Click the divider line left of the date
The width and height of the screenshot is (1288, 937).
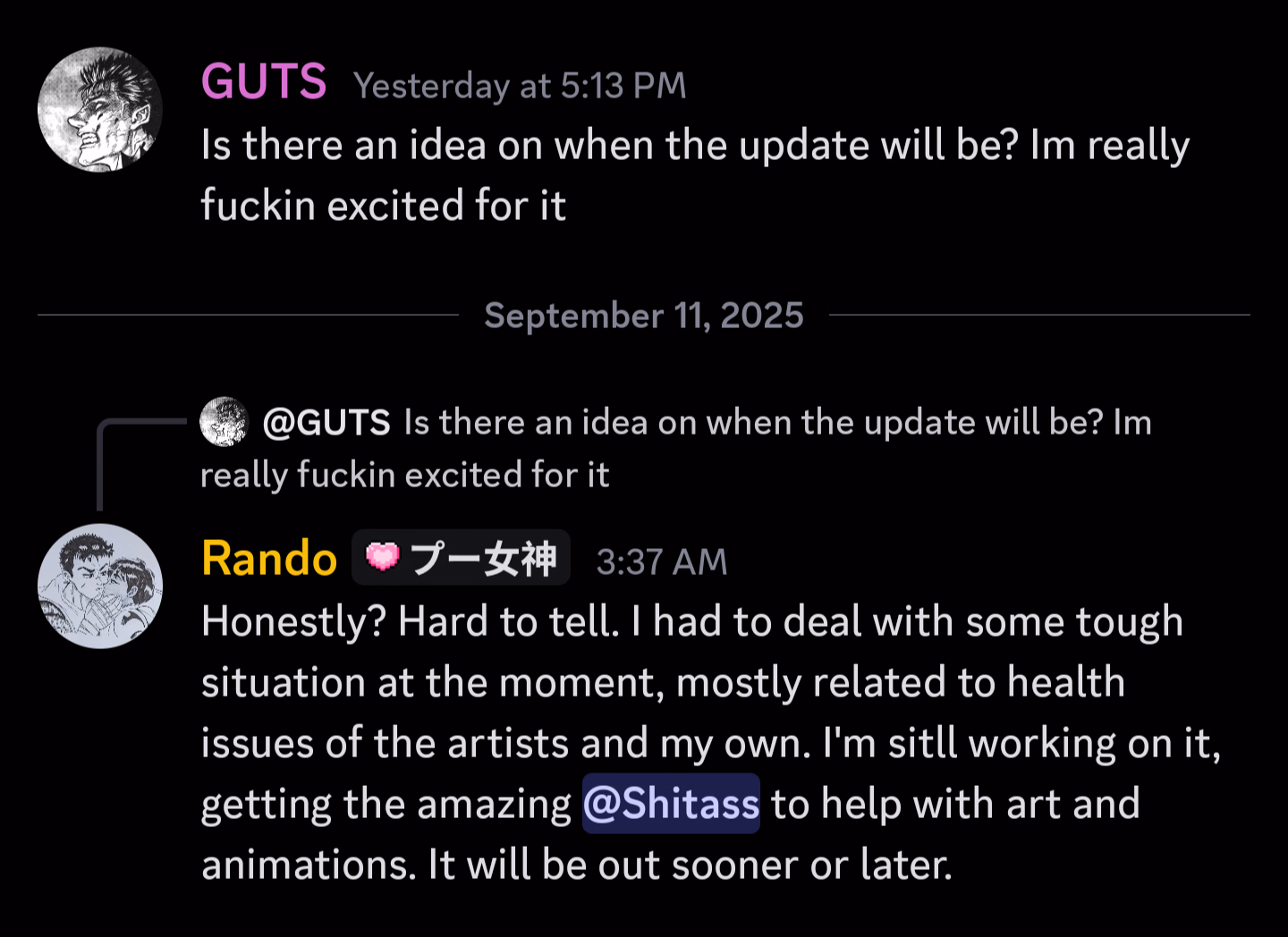pyautogui.click(x=247, y=315)
